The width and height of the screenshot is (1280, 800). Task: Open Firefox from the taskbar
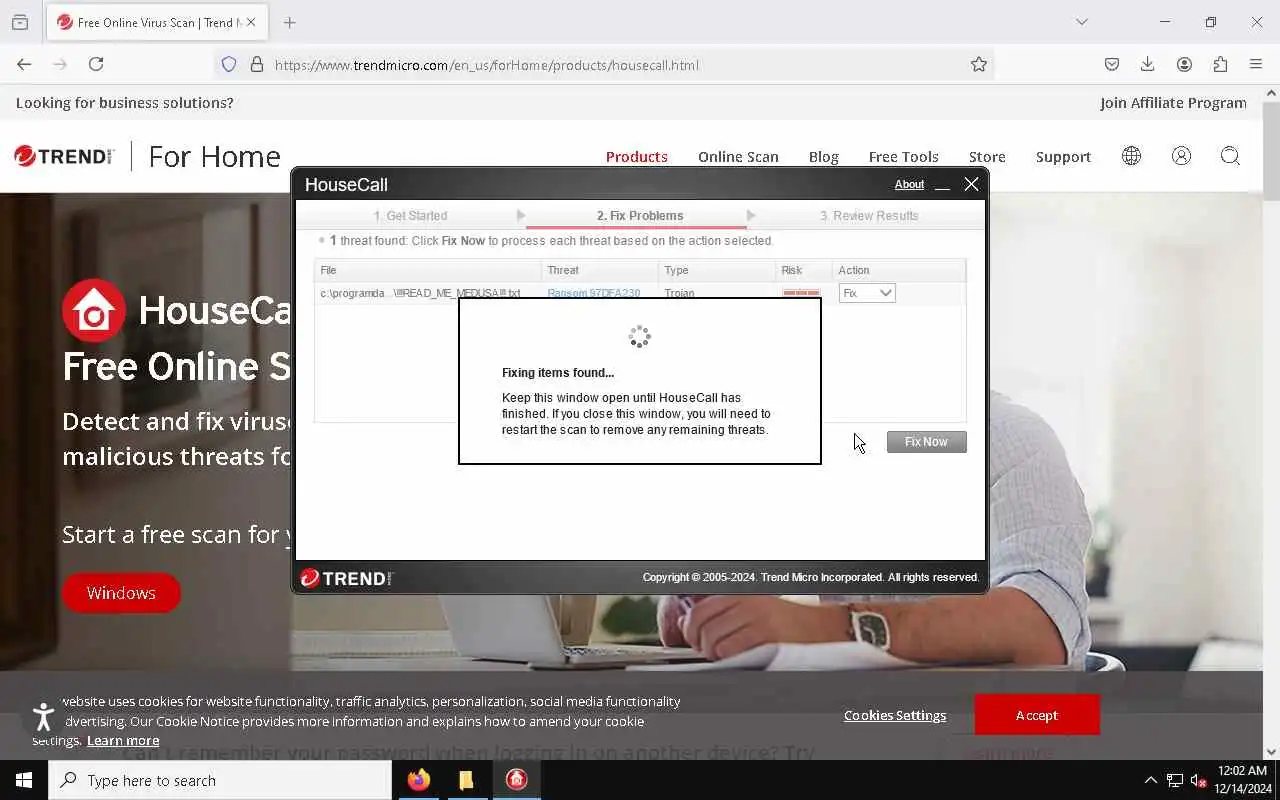tap(418, 780)
